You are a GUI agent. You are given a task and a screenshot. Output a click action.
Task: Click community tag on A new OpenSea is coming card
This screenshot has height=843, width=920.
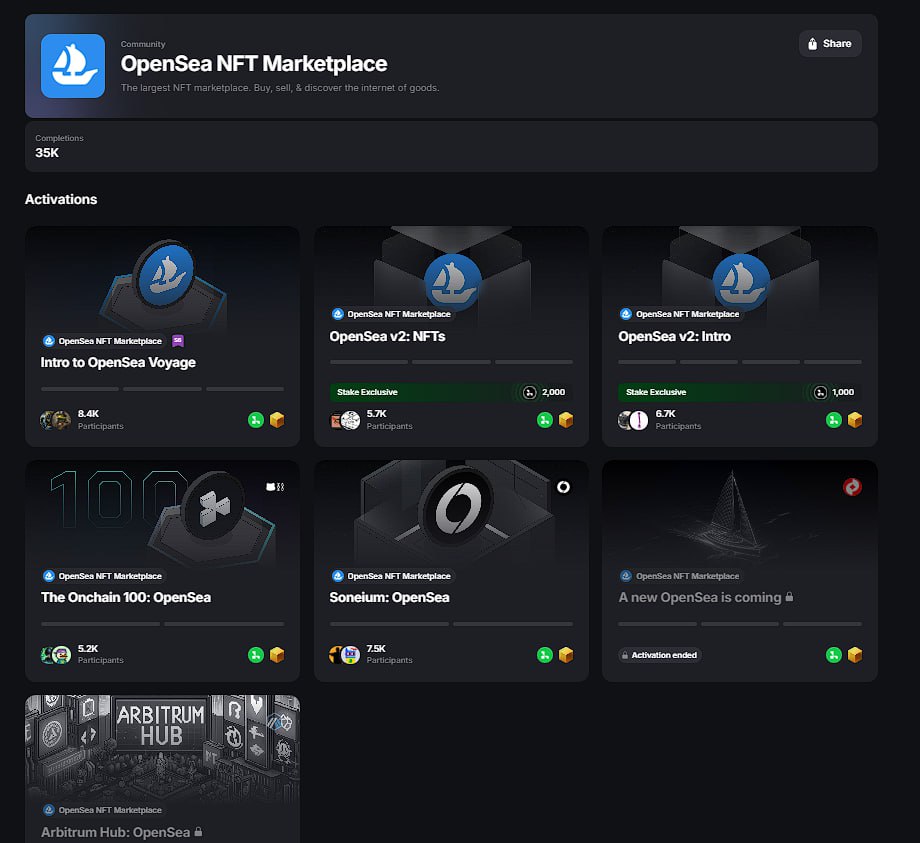(680, 576)
